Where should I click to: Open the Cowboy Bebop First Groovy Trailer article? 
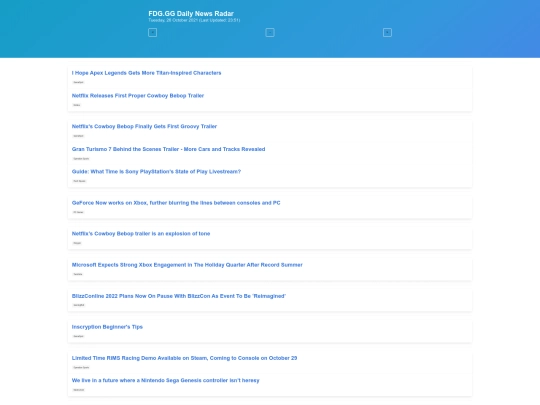[144, 126]
